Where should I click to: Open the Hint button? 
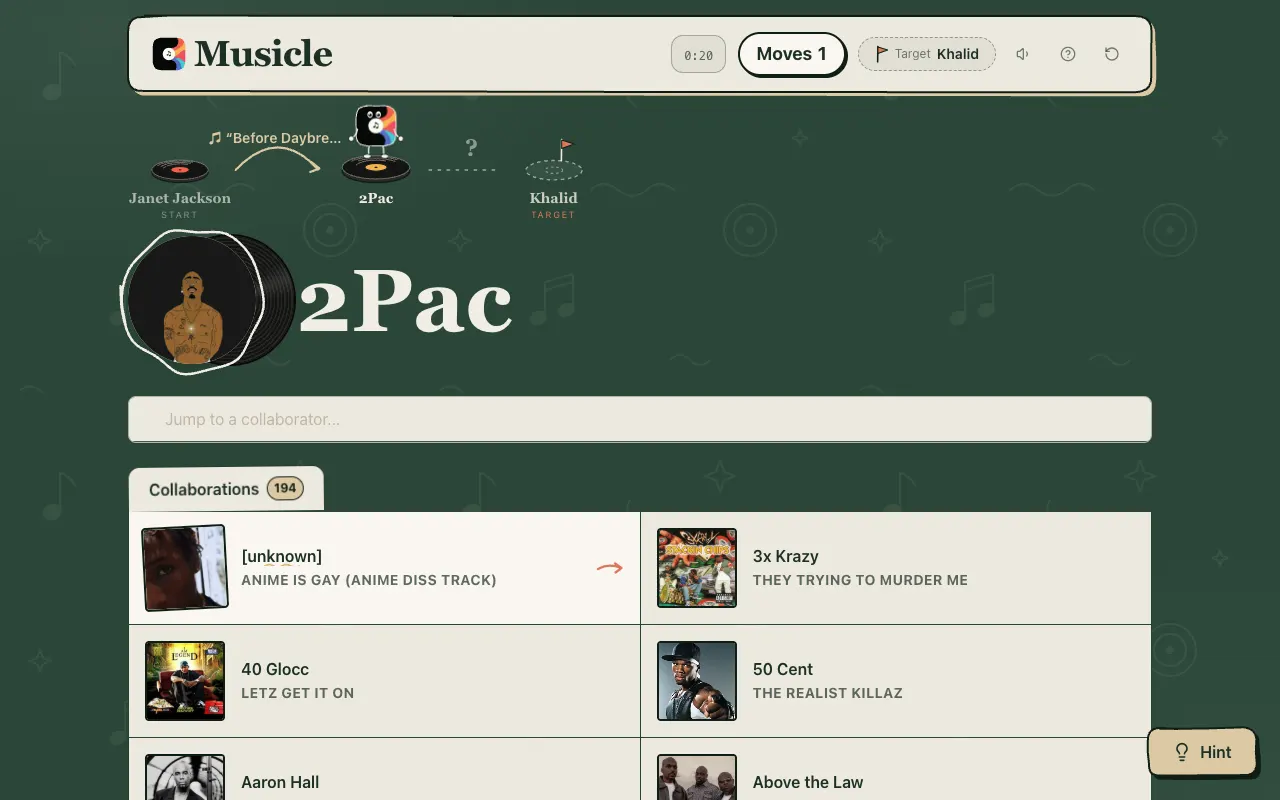tap(1202, 752)
